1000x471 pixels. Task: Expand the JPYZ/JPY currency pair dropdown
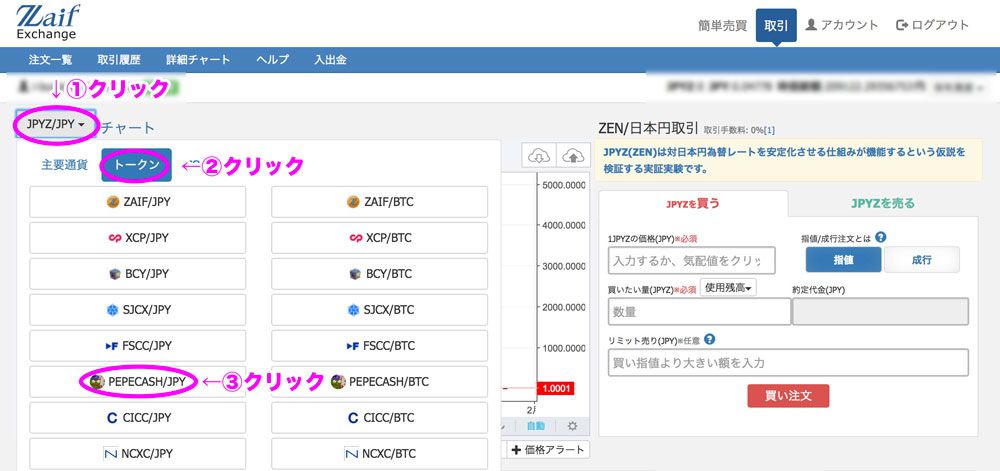56,124
